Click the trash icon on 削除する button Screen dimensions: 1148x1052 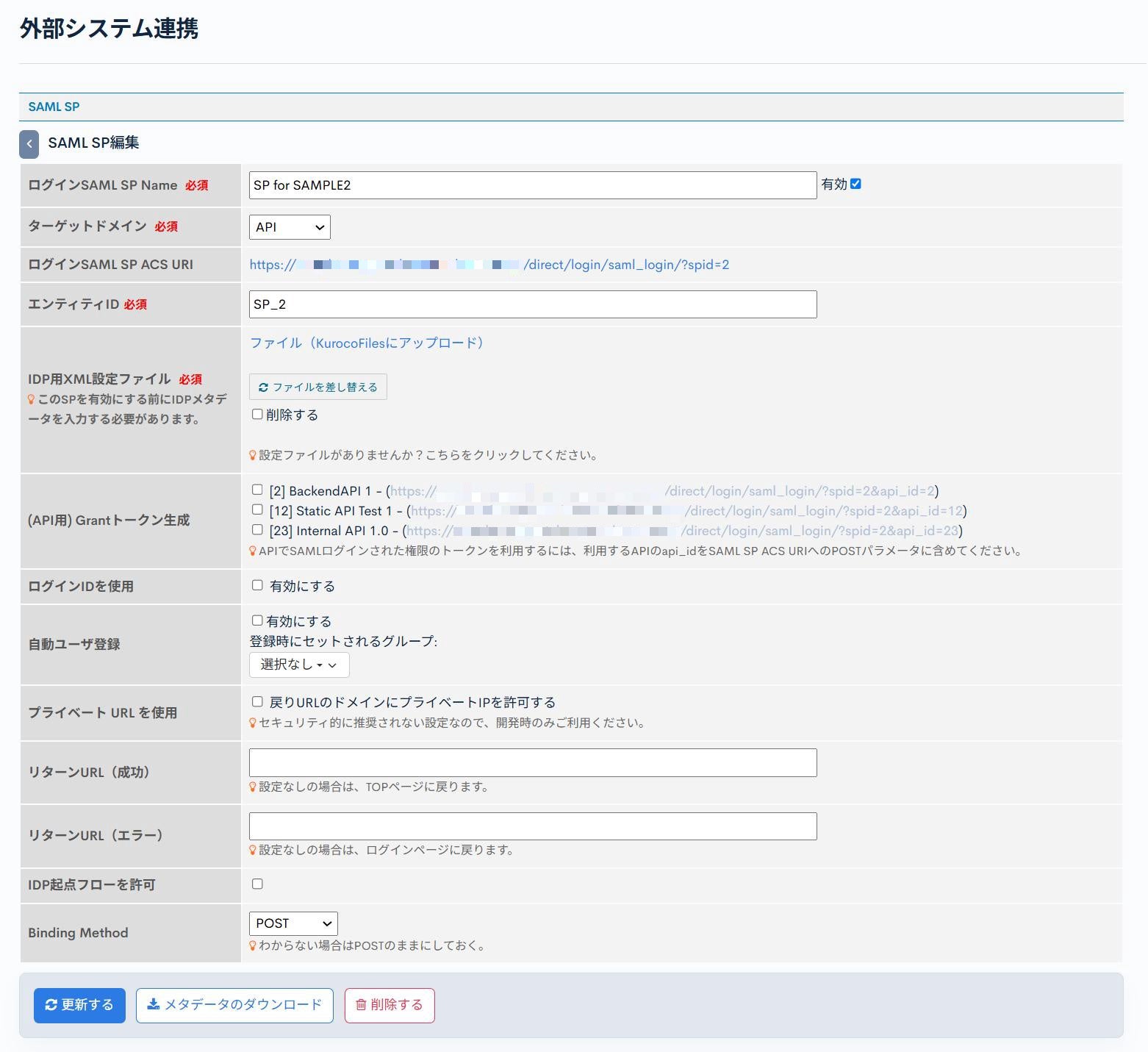[360, 1005]
